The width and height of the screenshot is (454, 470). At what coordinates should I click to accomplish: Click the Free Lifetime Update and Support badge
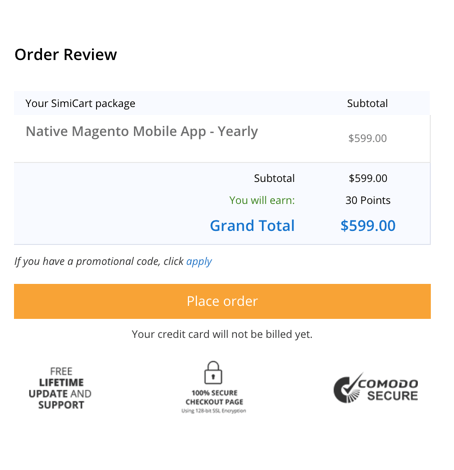[60, 388]
